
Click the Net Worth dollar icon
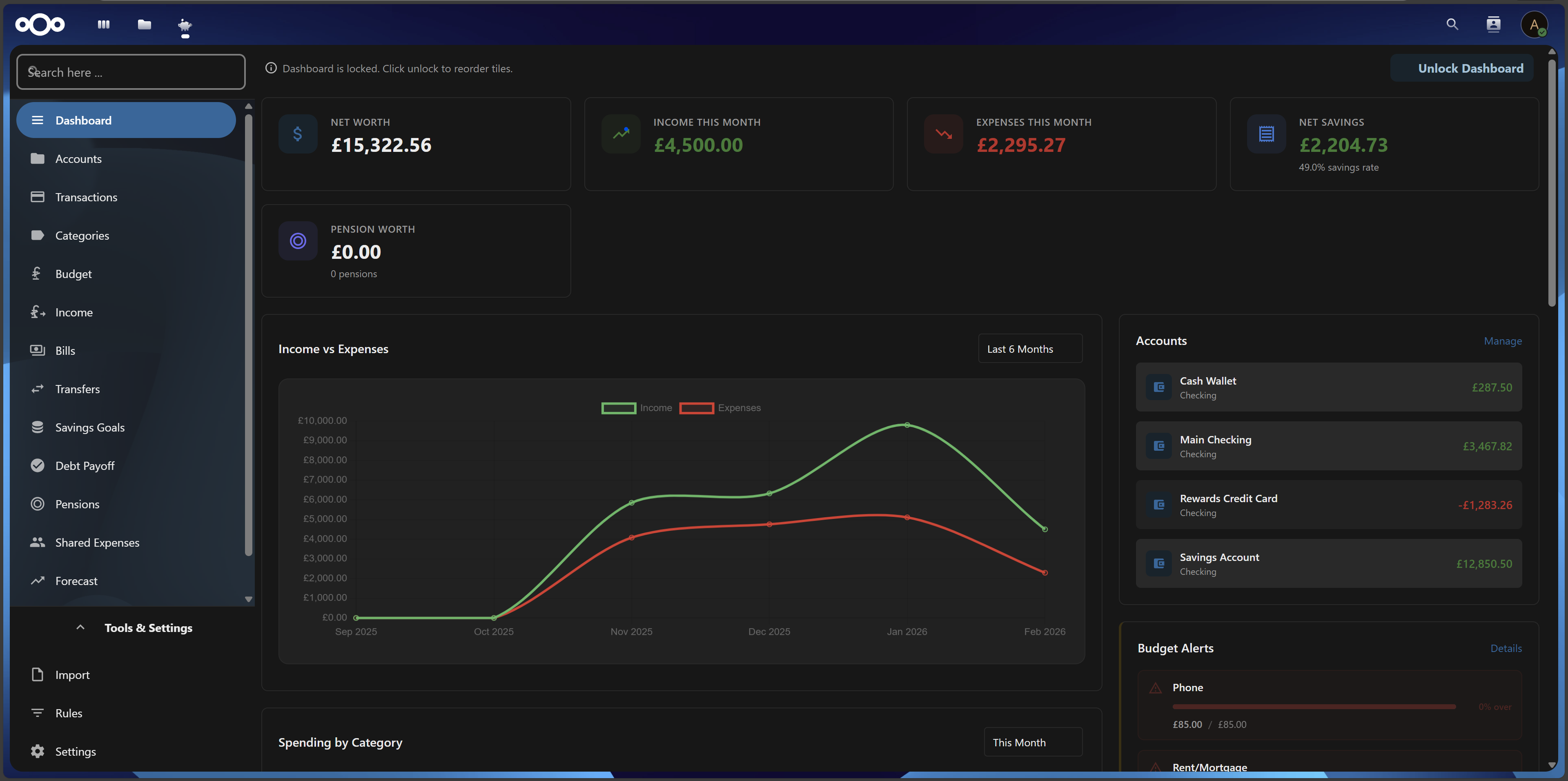coord(298,134)
